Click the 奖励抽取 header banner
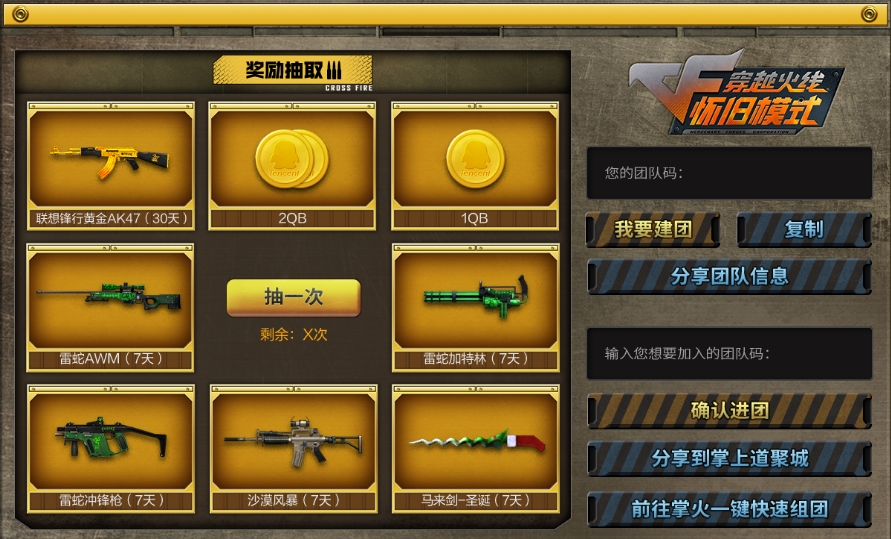 (293, 71)
